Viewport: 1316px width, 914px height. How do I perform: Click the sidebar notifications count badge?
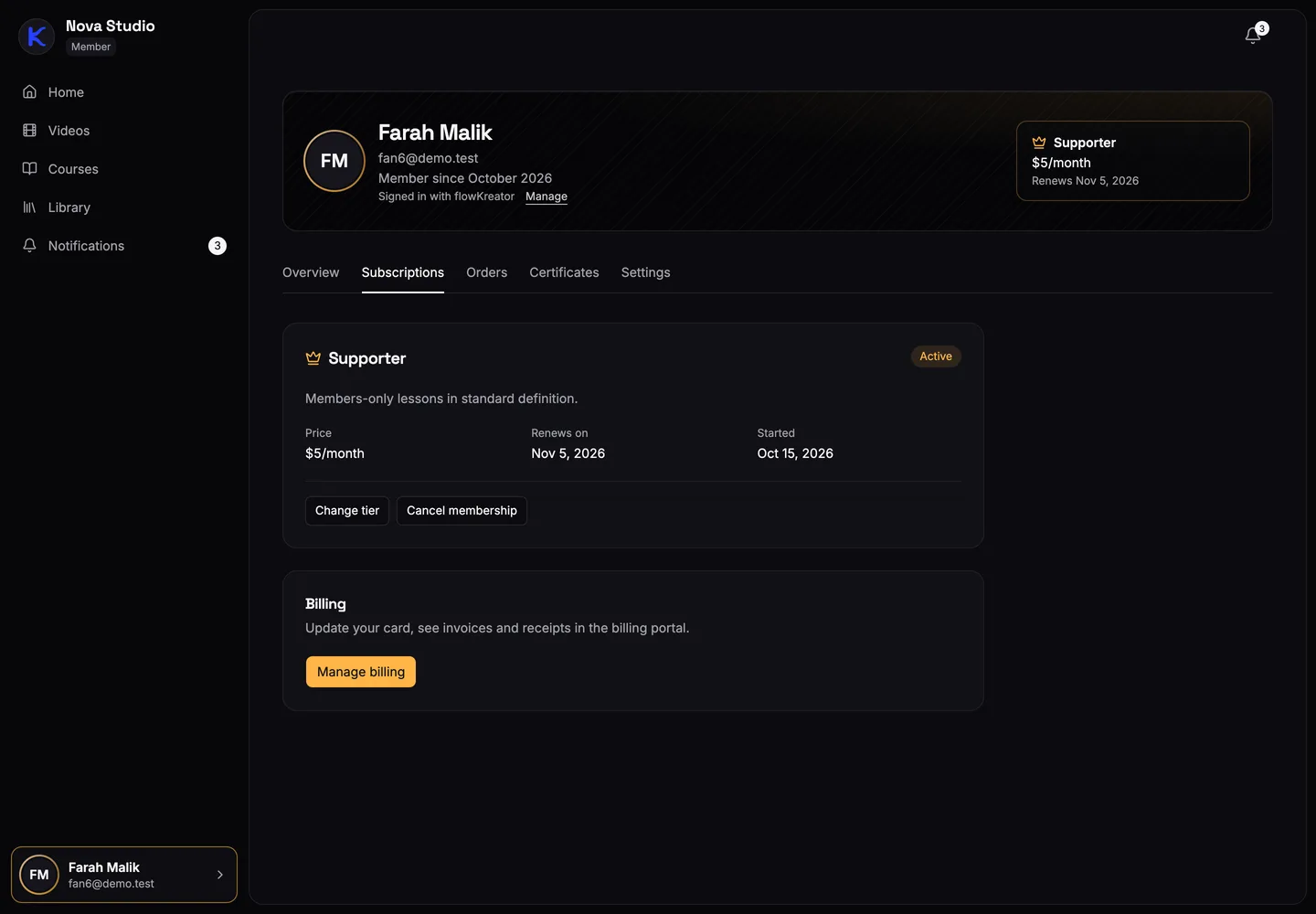point(218,246)
